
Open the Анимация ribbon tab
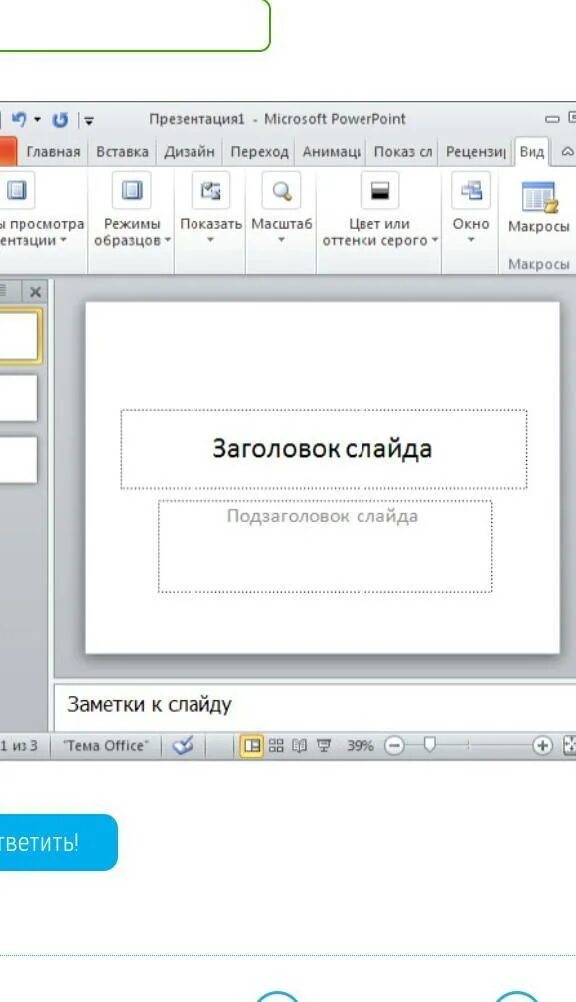click(x=331, y=152)
